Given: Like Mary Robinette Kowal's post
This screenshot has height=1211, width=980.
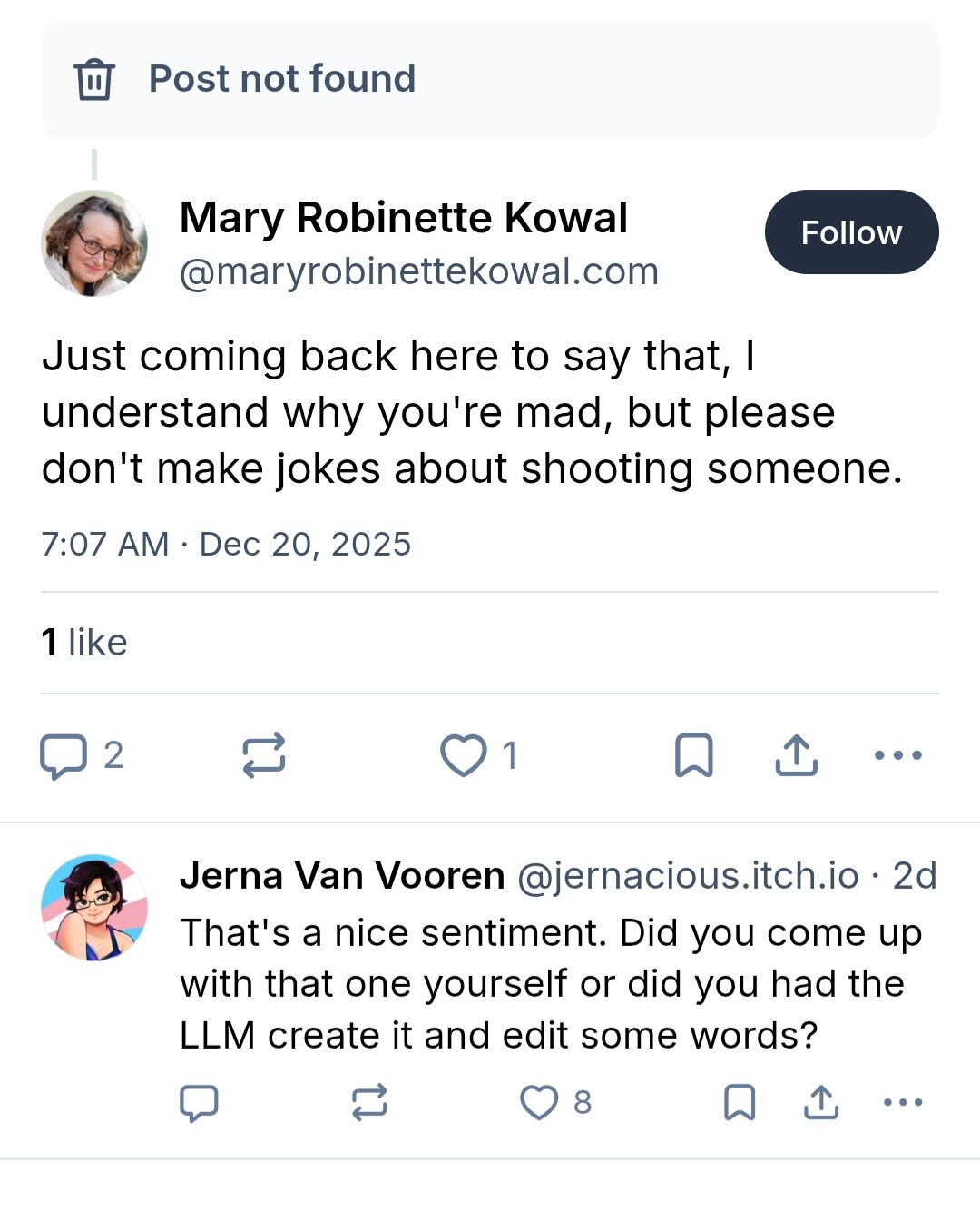Looking at the screenshot, I should click(x=464, y=755).
